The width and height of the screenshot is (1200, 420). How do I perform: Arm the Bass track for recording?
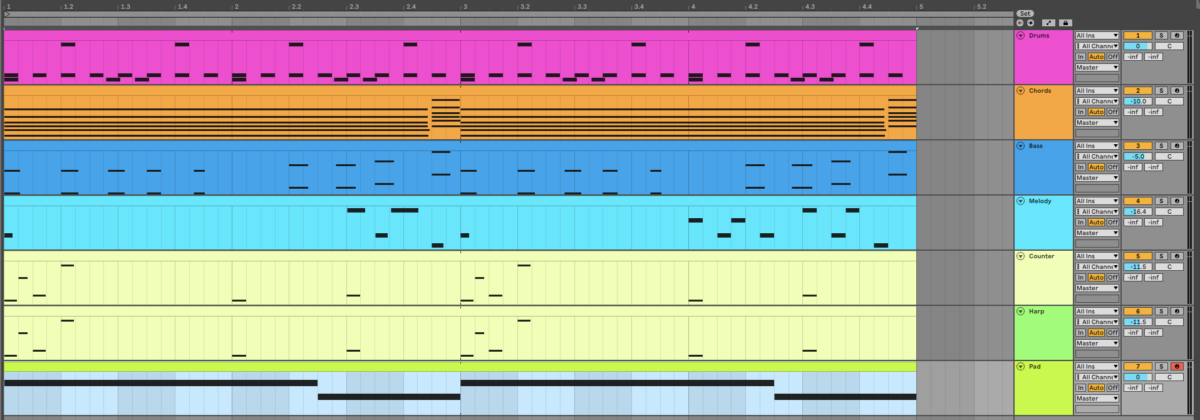[1176, 146]
